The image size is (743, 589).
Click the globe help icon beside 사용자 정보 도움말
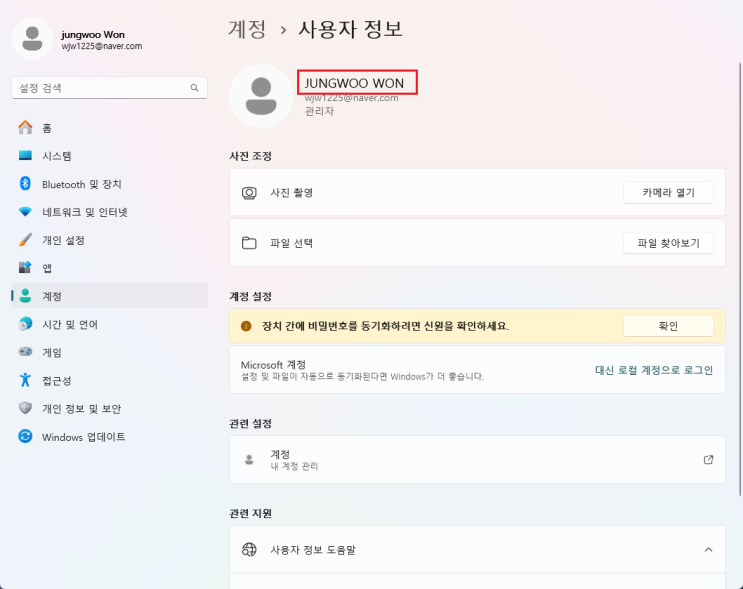(x=249, y=550)
